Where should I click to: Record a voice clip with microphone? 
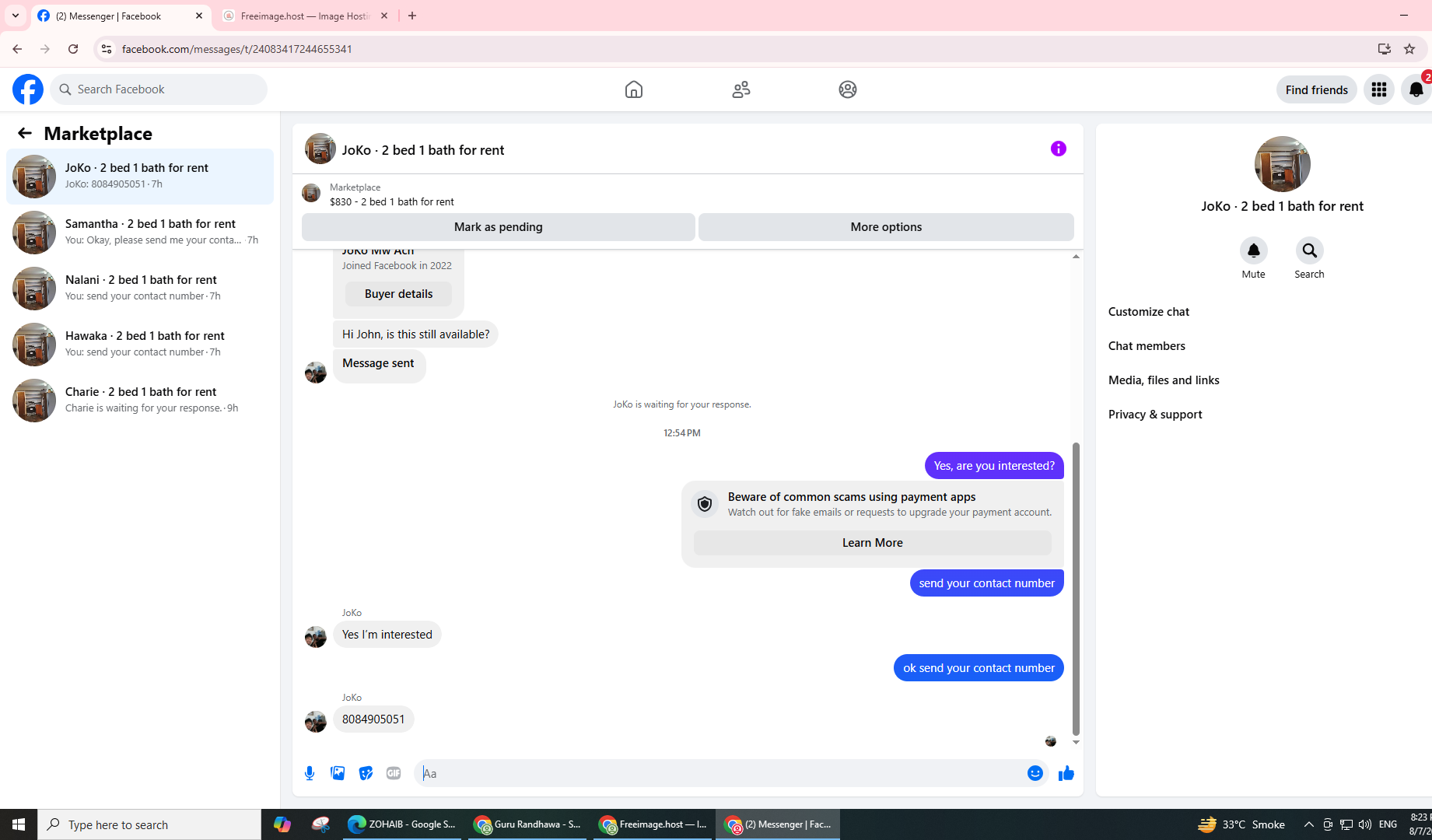point(310,773)
